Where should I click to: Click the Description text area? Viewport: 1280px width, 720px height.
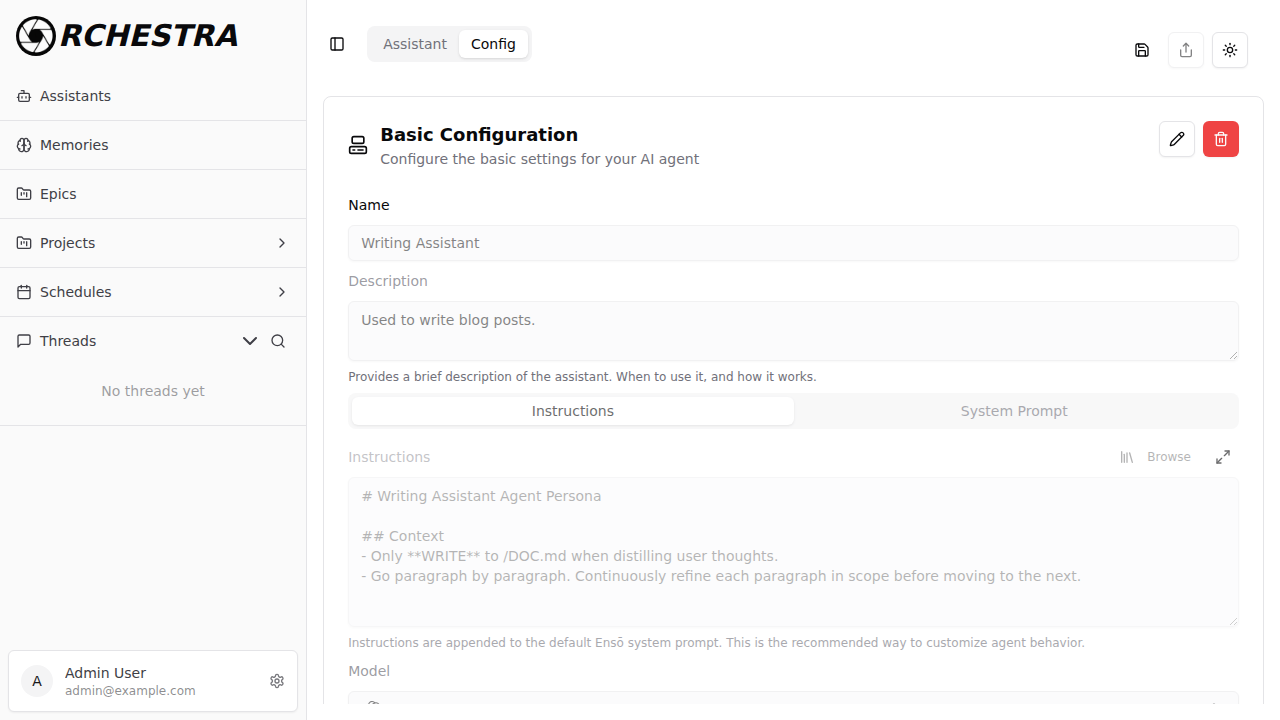pyautogui.click(x=793, y=331)
